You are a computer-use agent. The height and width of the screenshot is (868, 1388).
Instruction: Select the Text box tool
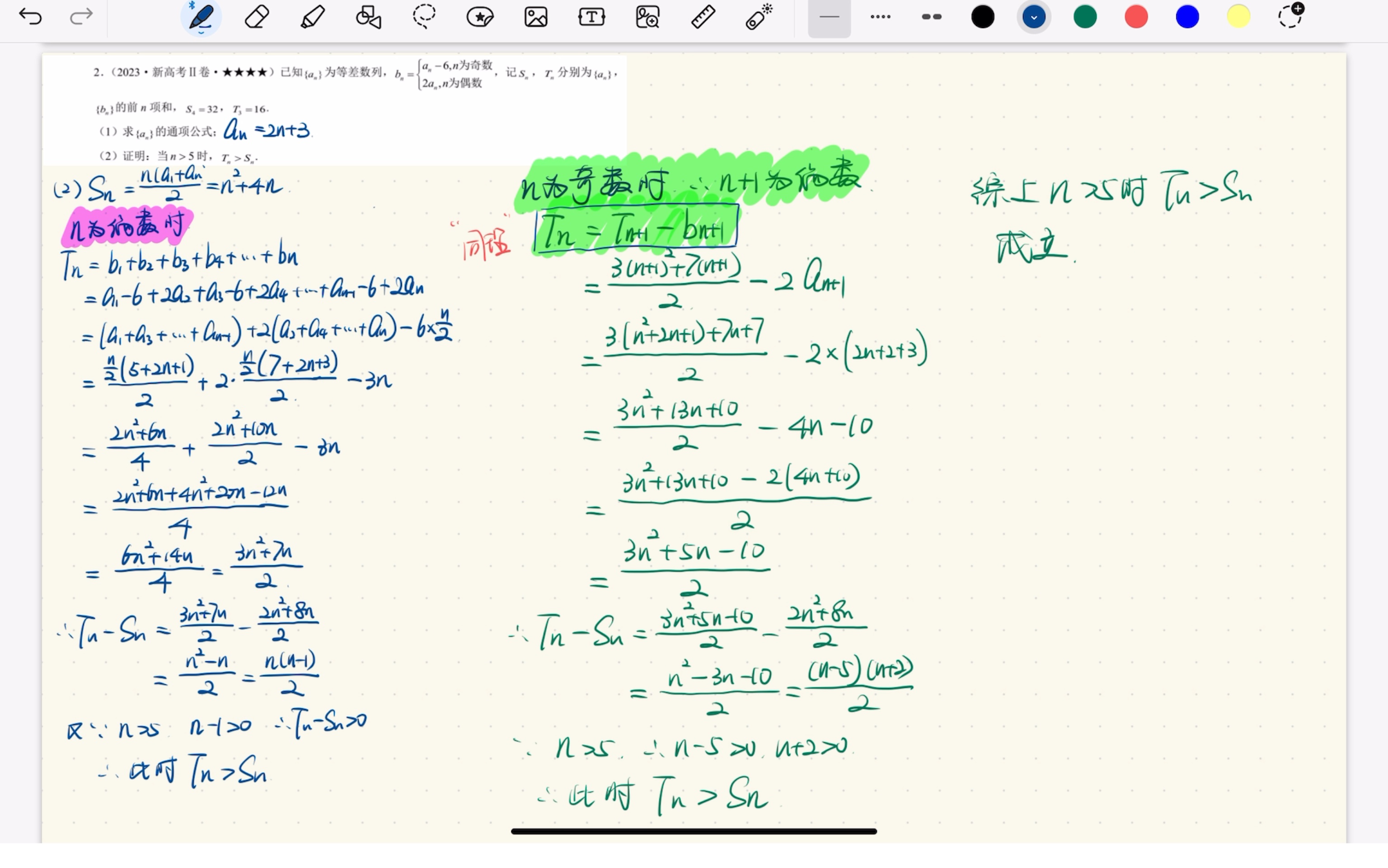[x=591, y=17]
